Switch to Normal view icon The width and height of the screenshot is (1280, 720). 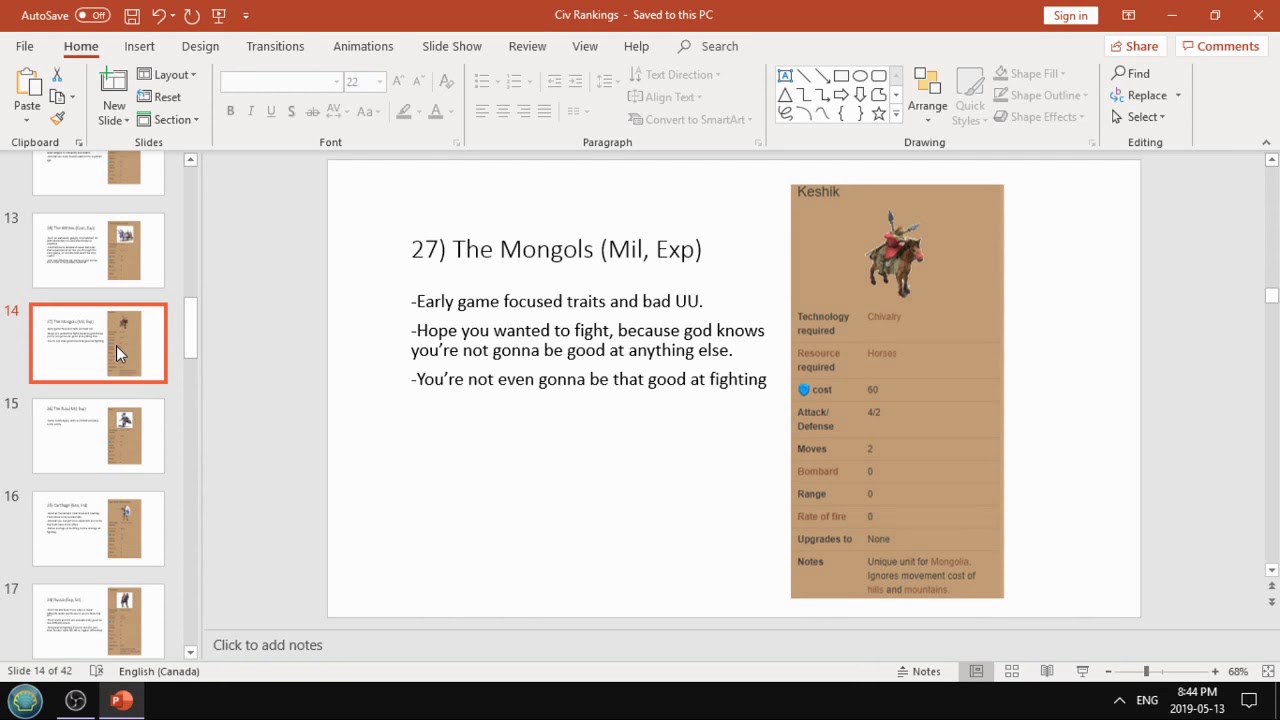tap(976, 671)
